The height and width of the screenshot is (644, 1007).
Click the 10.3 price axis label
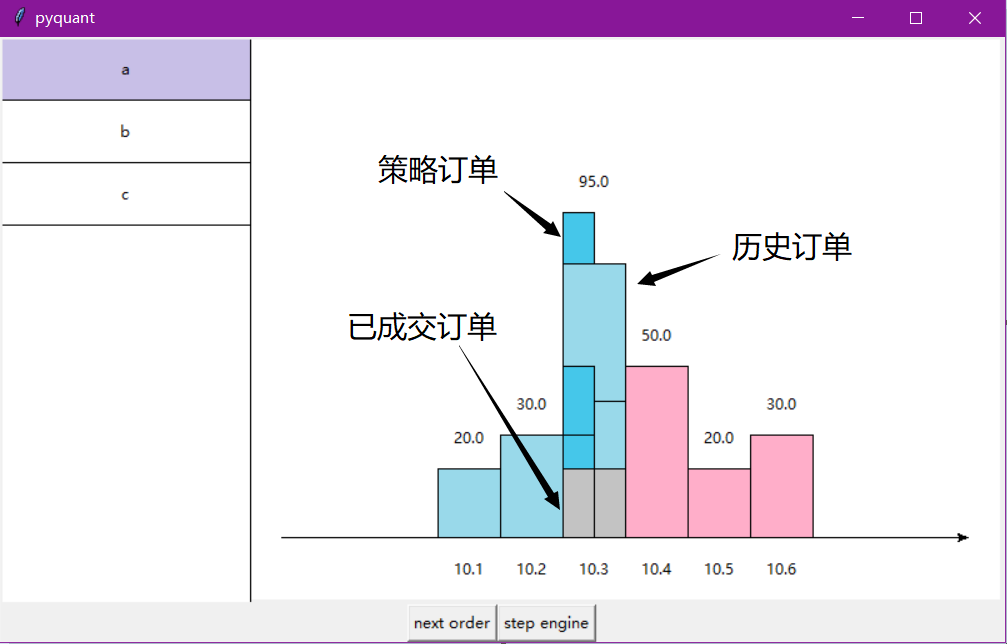(x=593, y=569)
